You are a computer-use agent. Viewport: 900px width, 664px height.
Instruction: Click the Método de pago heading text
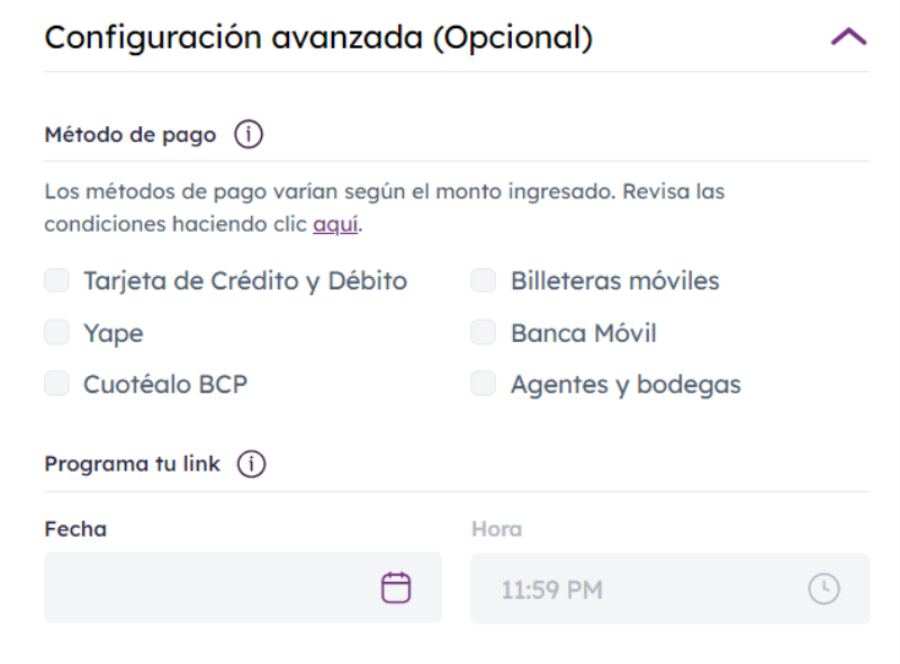click(130, 135)
